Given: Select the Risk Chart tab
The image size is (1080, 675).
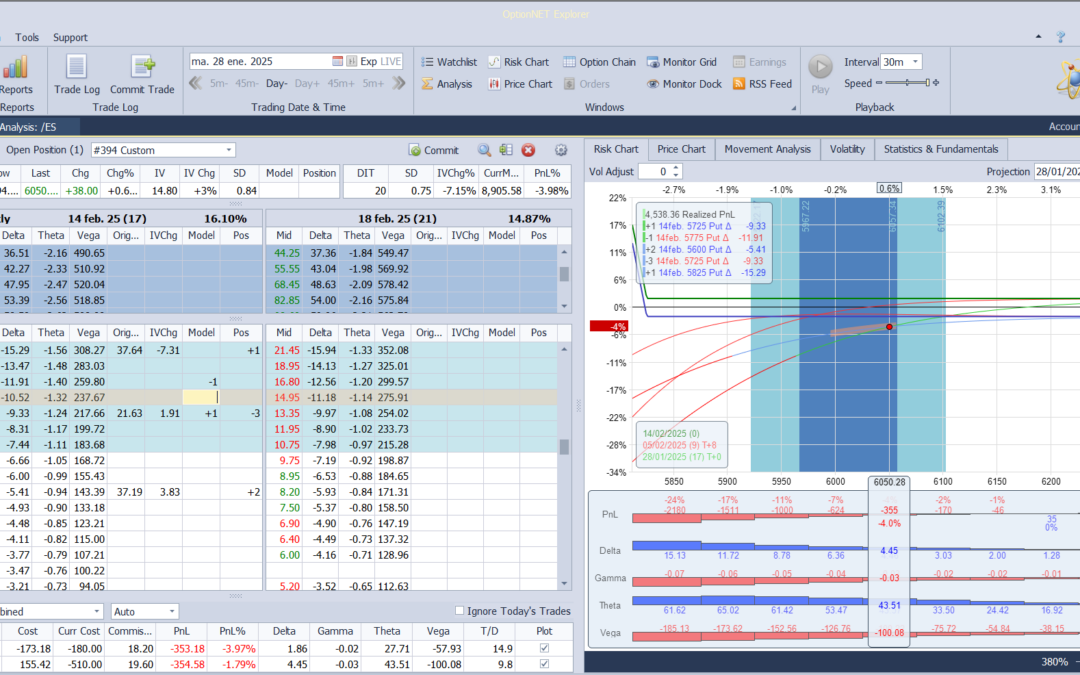Looking at the screenshot, I should point(616,149).
